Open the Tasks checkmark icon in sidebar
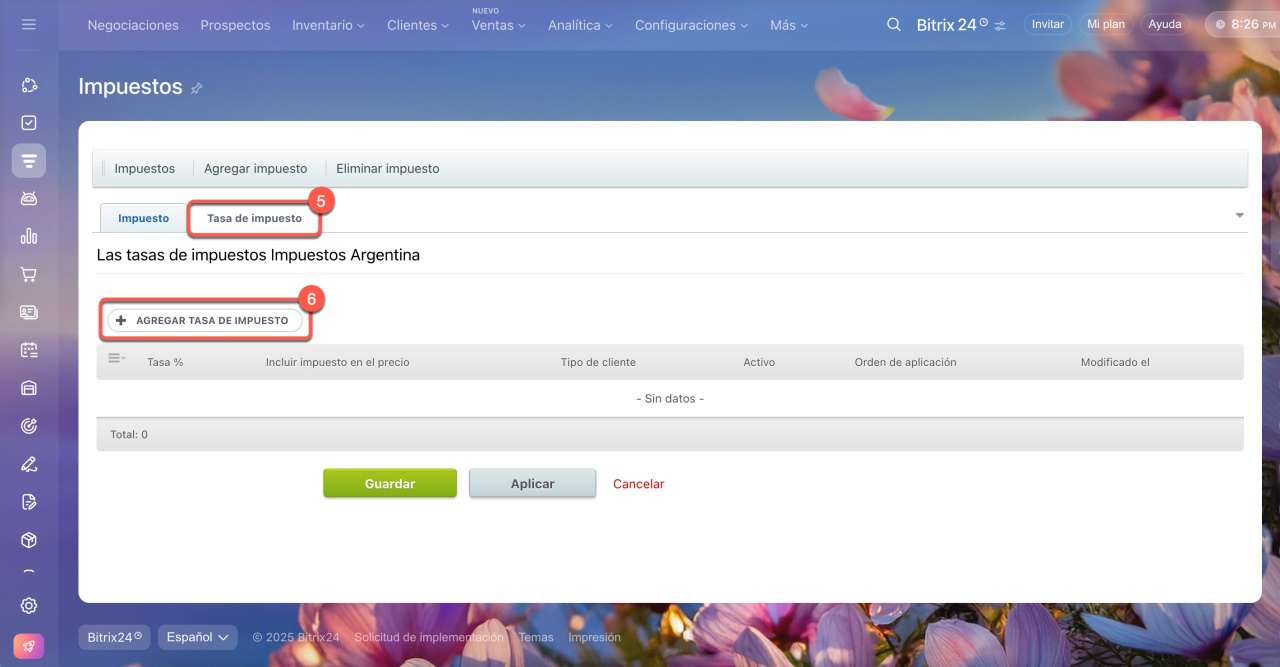Image resolution: width=1280 pixels, height=667 pixels. coord(29,123)
